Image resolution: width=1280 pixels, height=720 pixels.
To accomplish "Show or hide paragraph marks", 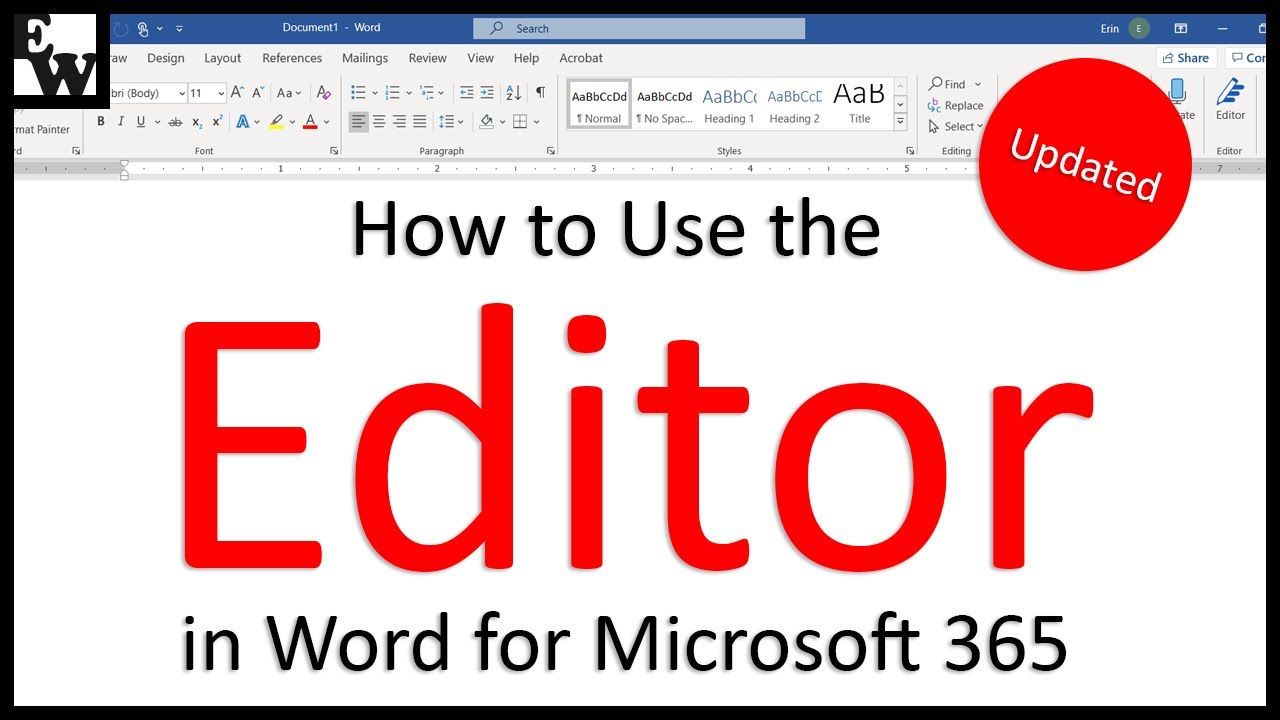I will tap(540, 92).
